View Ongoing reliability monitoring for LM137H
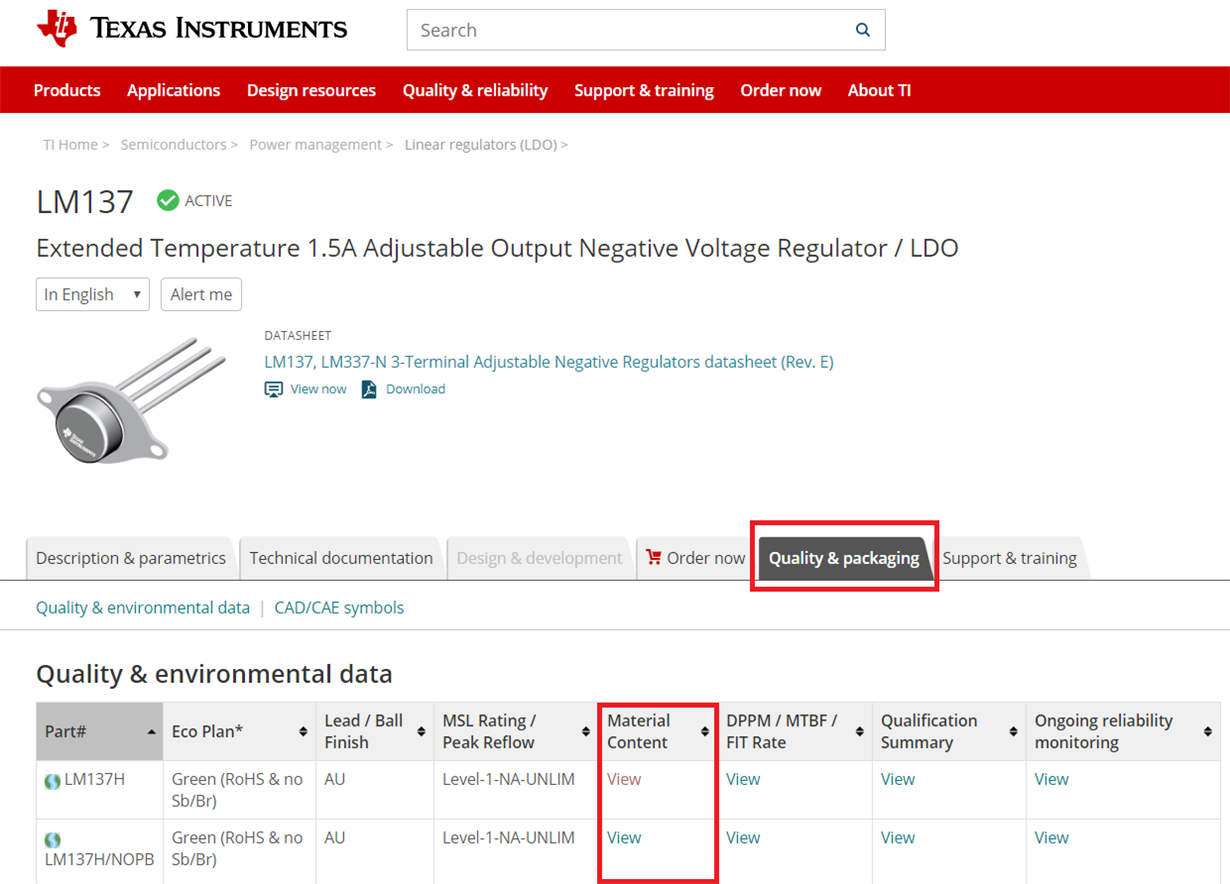 (x=1052, y=779)
